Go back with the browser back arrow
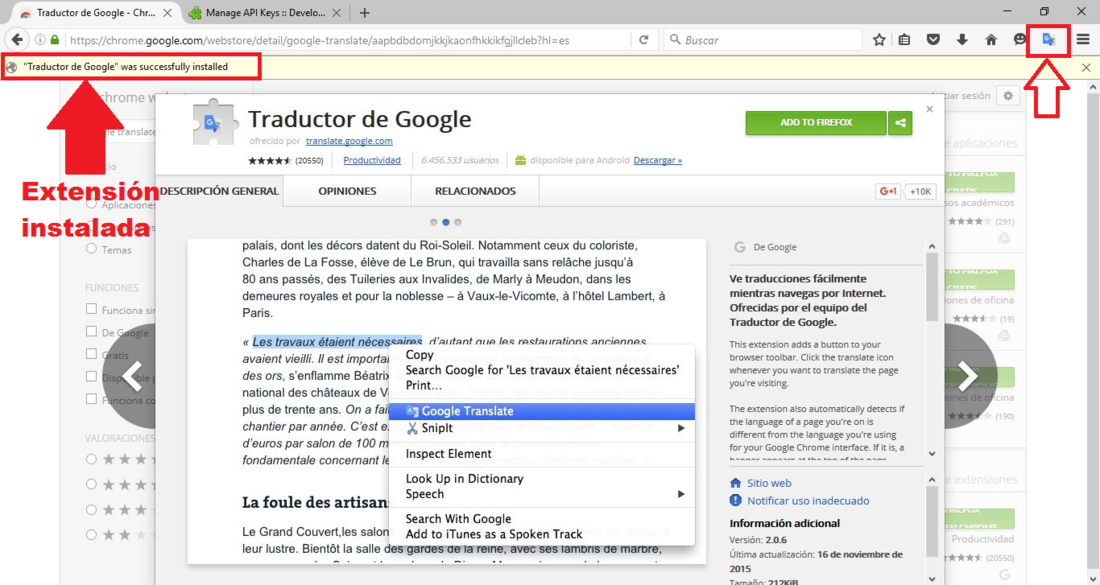 pos(18,40)
